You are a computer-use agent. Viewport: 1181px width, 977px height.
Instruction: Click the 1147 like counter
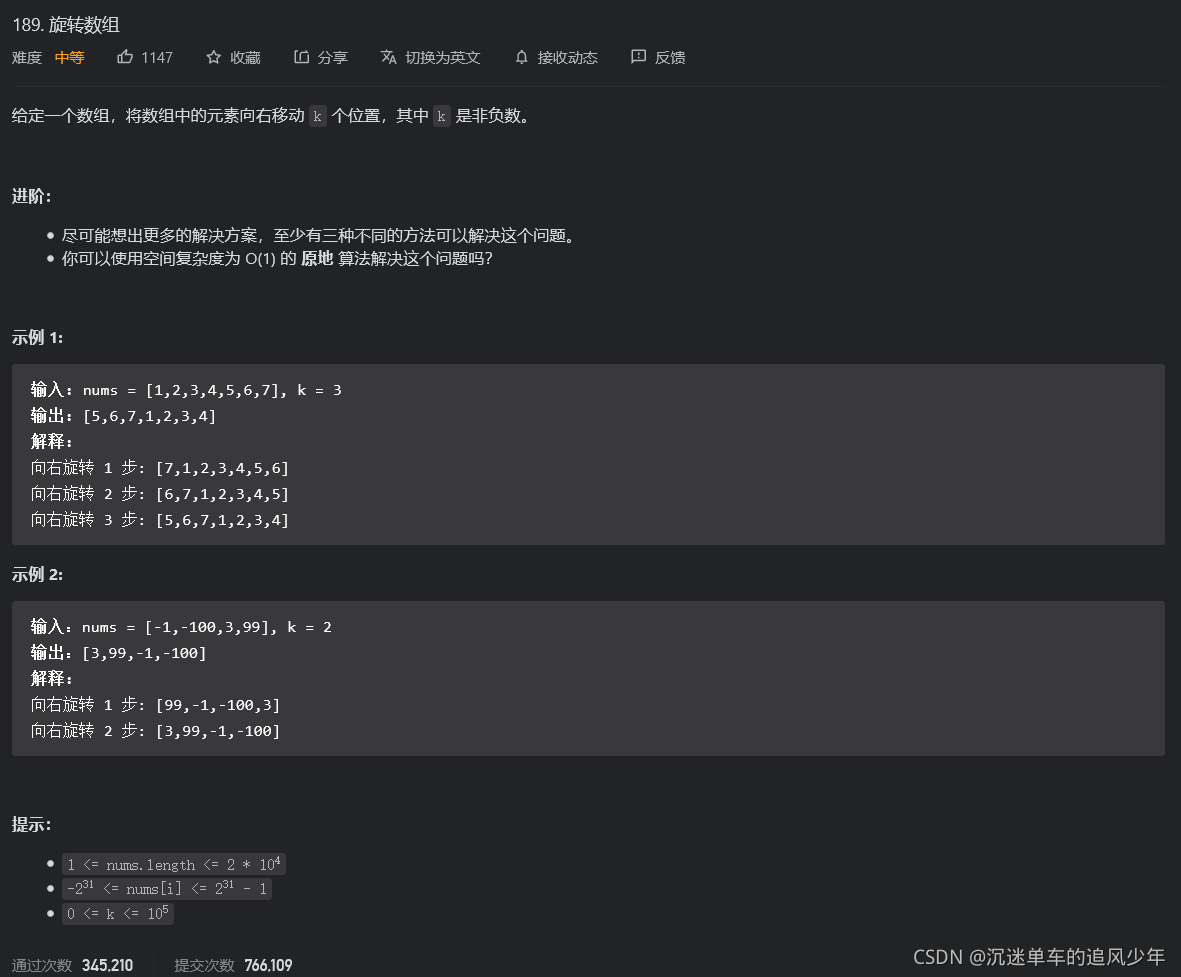157,57
